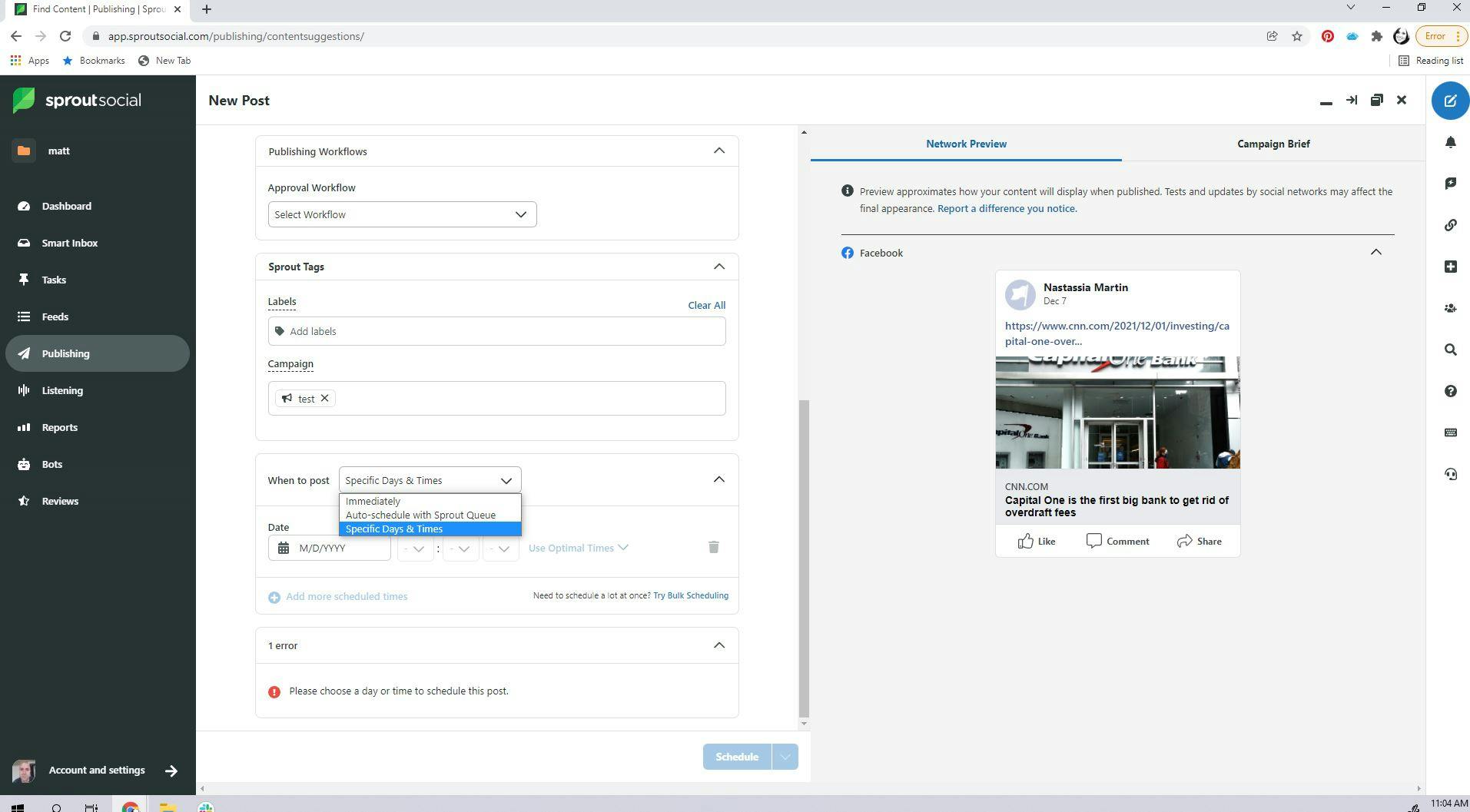The image size is (1470, 812).
Task: Open Reviews in sidebar
Action: click(x=98, y=501)
